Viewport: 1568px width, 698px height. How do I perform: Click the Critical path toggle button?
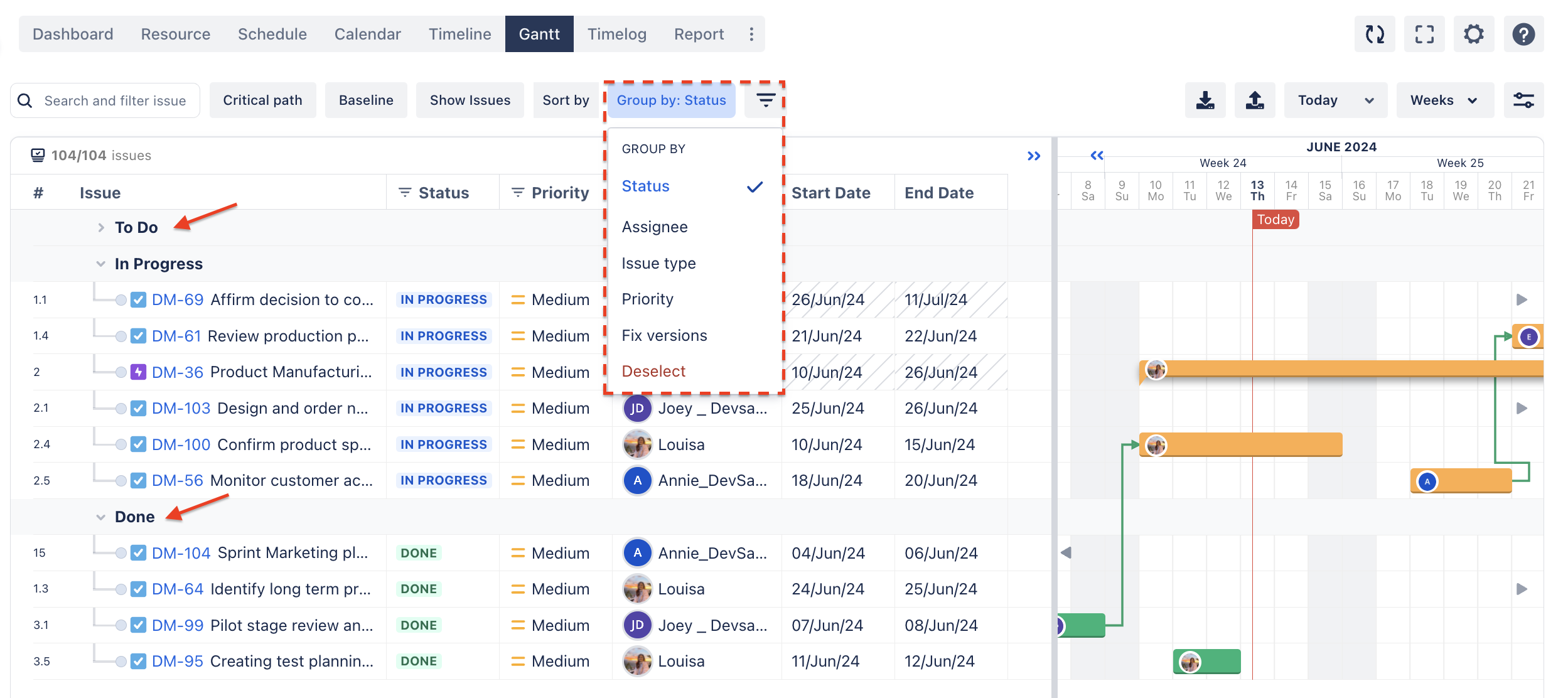tap(262, 99)
